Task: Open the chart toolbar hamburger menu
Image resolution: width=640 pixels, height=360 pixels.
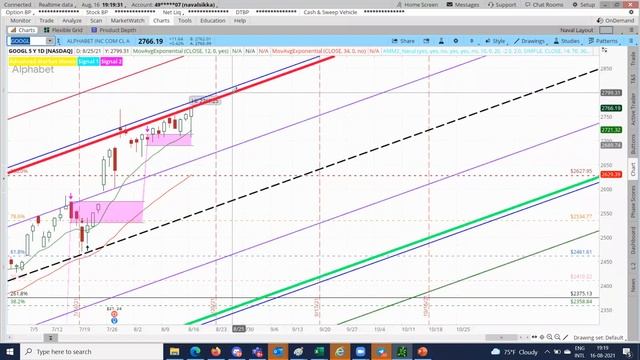Action: point(631,41)
